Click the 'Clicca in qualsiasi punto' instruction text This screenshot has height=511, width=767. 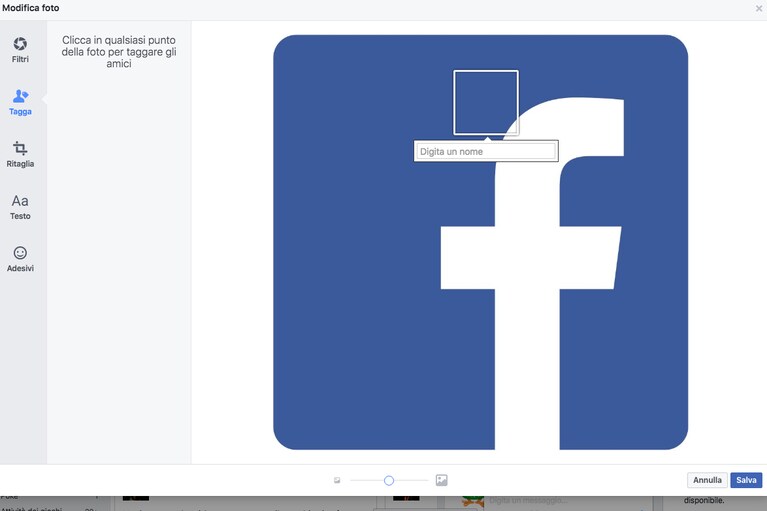119,52
